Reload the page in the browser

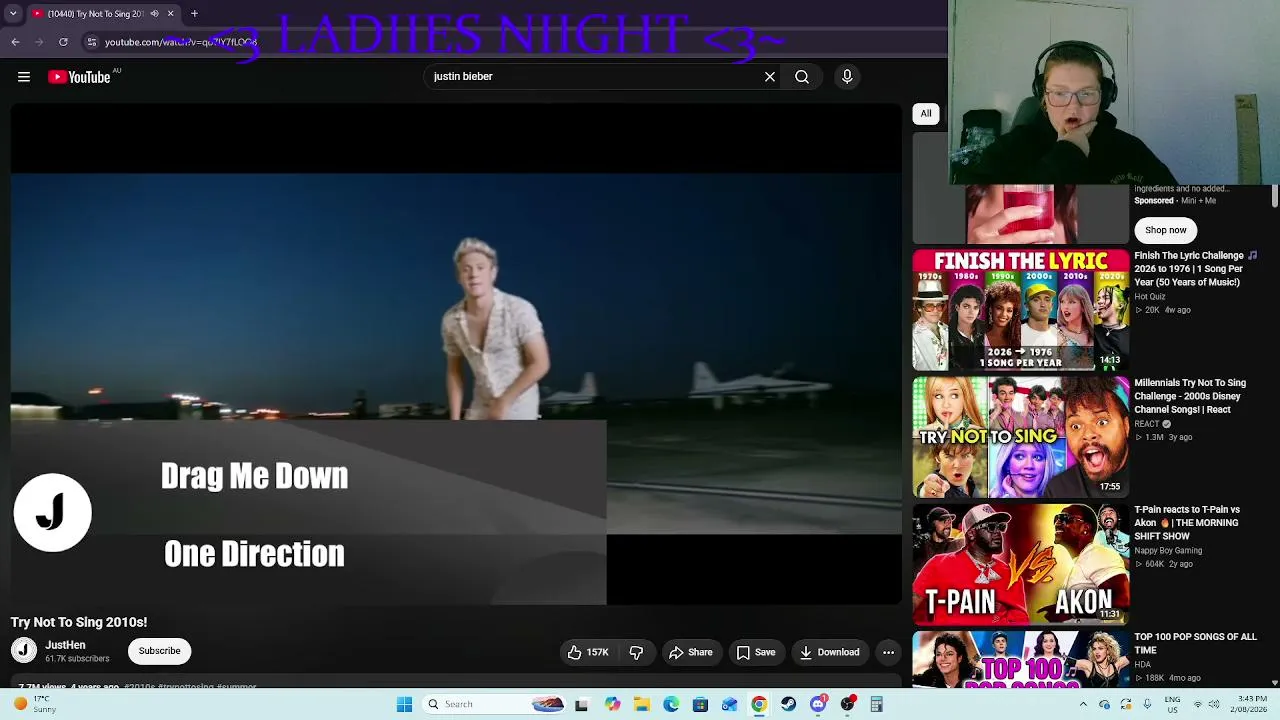point(63,42)
